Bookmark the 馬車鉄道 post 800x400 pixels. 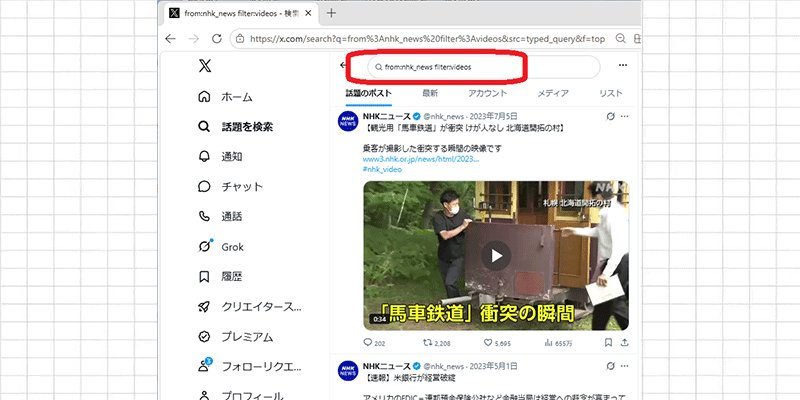tap(608, 342)
